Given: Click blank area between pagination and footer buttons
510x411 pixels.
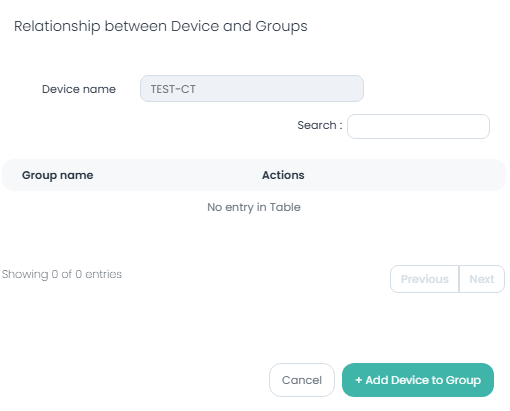Looking at the screenshot, I should [254, 328].
